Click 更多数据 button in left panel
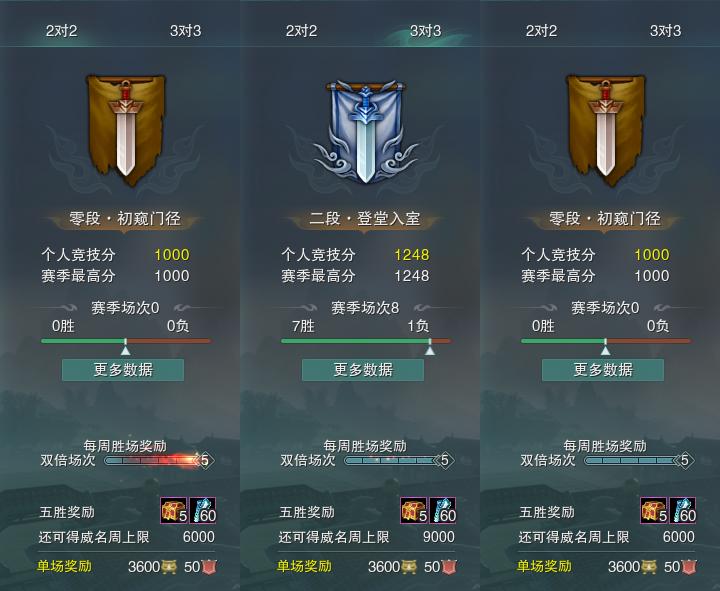720x591 pixels. tap(123, 370)
